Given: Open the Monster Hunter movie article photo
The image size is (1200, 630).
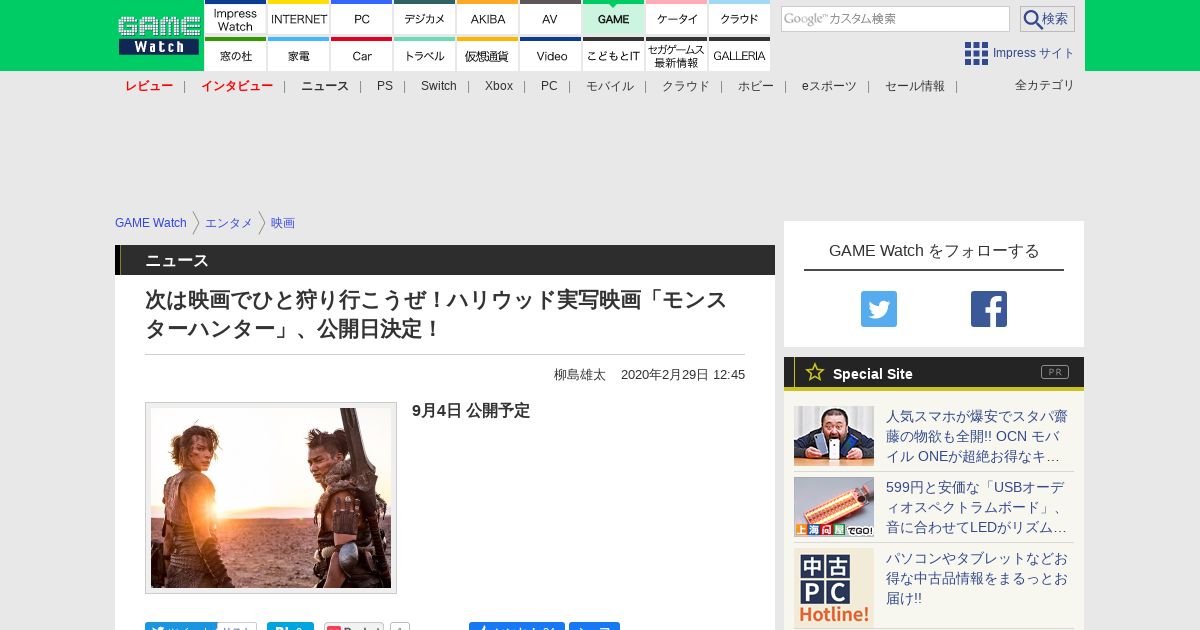Looking at the screenshot, I should coord(271,498).
